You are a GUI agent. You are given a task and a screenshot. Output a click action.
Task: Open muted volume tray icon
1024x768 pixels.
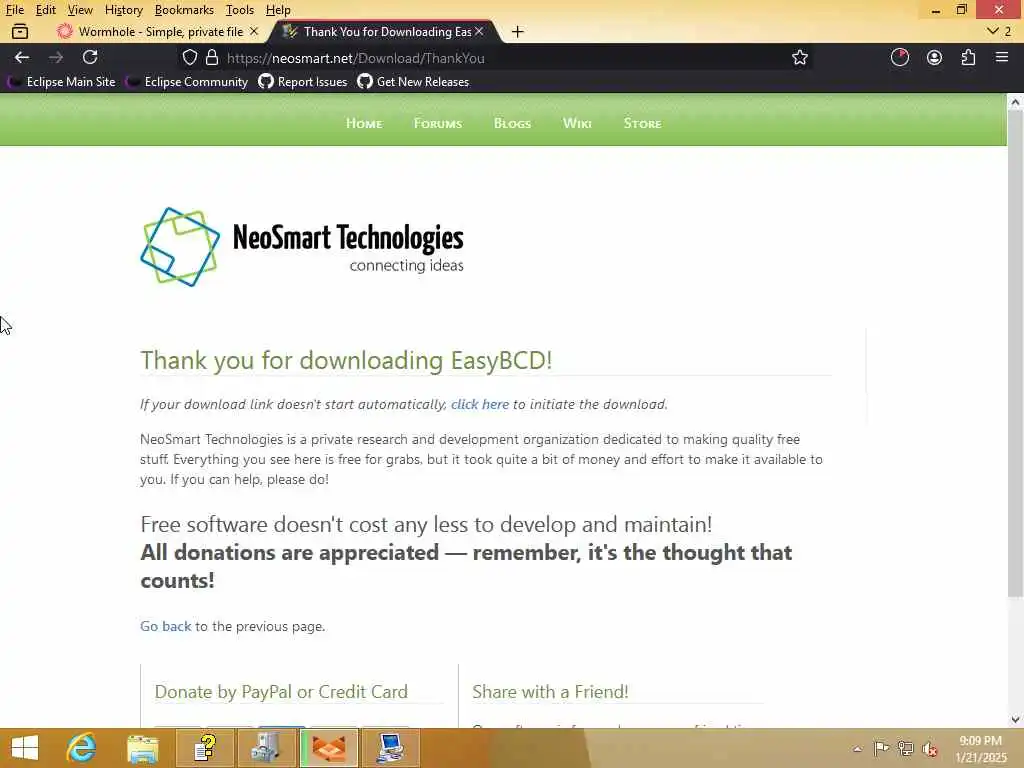point(929,748)
